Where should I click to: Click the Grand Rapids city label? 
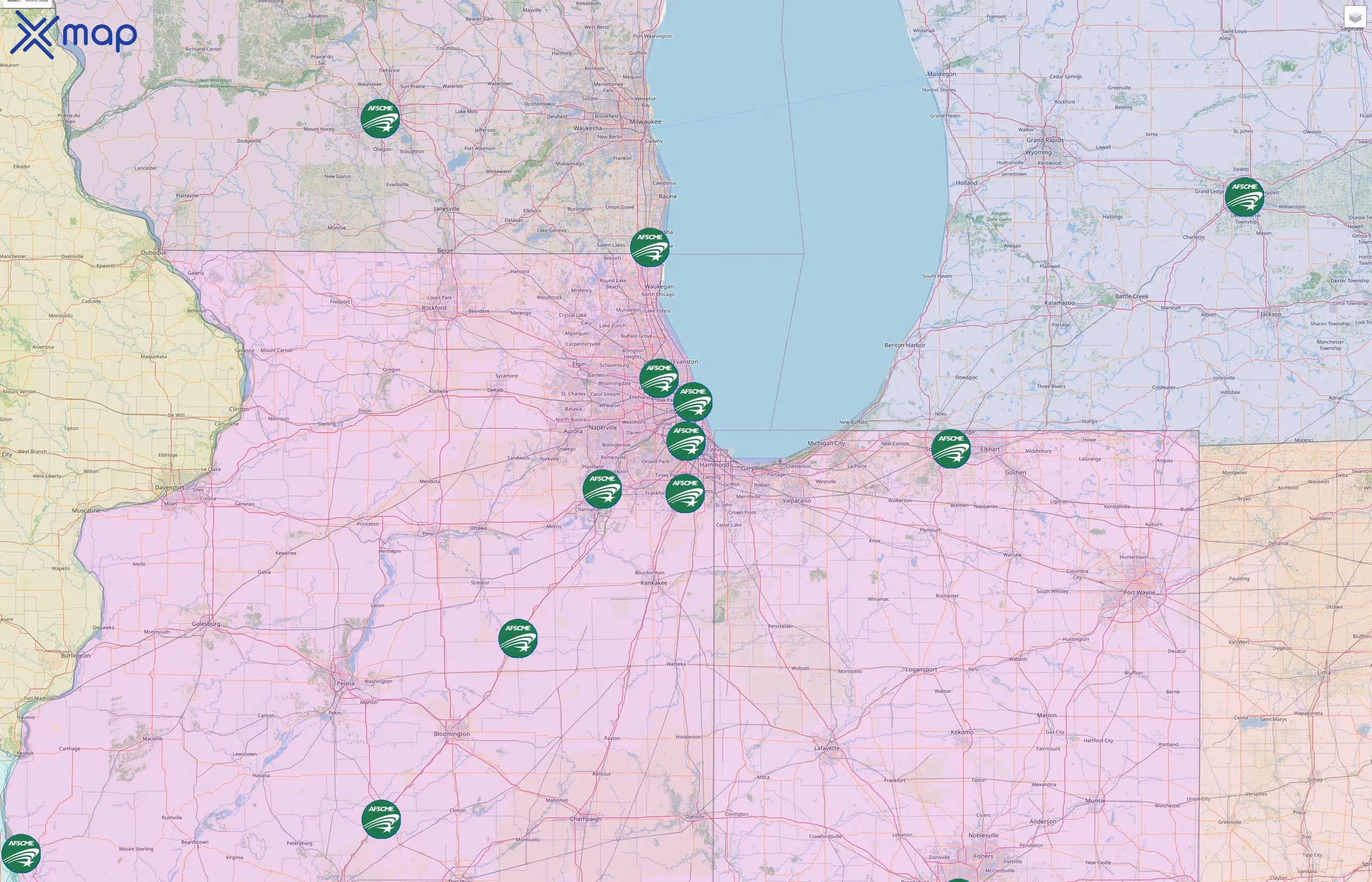(x=1045, y=140)
